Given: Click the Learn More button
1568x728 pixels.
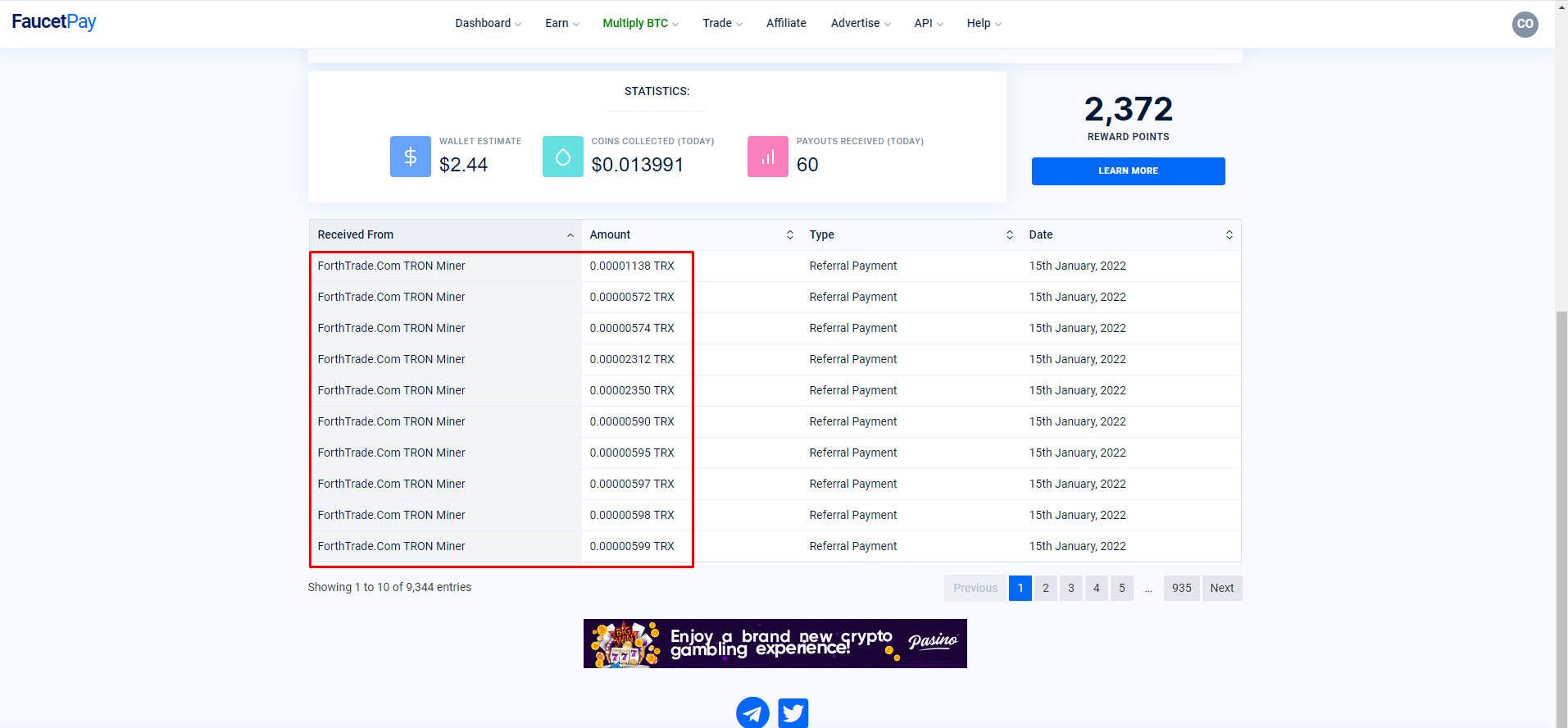Looking at the screenshot, I should [1128, 171].
